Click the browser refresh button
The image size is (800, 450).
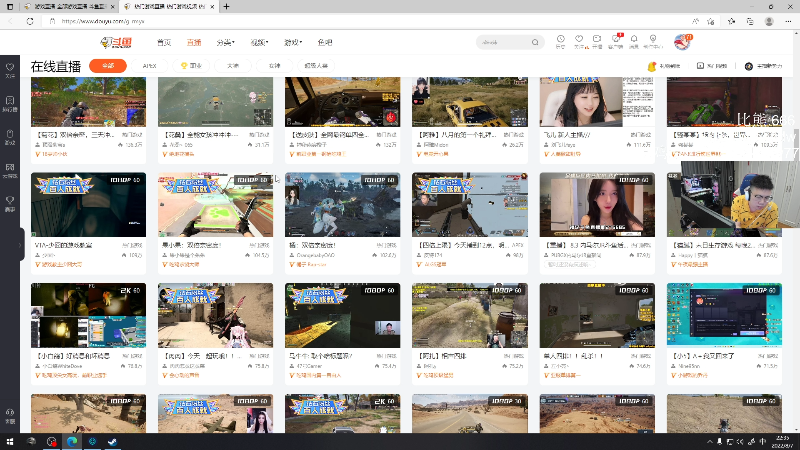[30, 21]
